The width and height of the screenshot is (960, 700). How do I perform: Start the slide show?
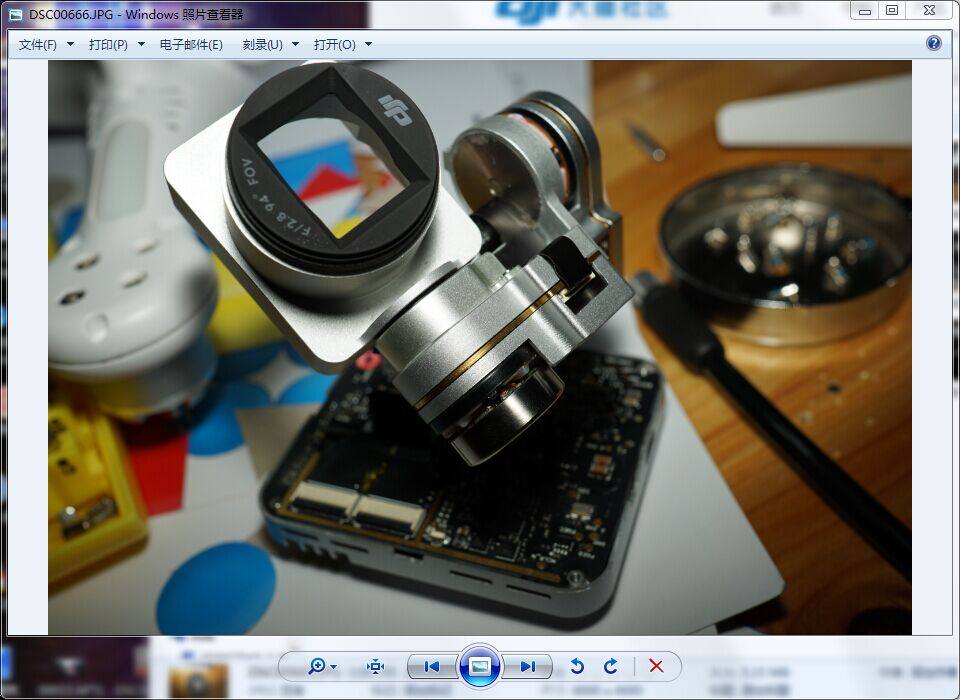pyautogui.click(x=480, y=666)
